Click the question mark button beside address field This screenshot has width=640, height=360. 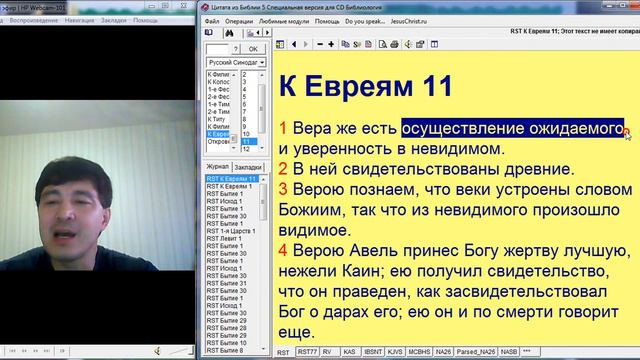tap(236, 49)
